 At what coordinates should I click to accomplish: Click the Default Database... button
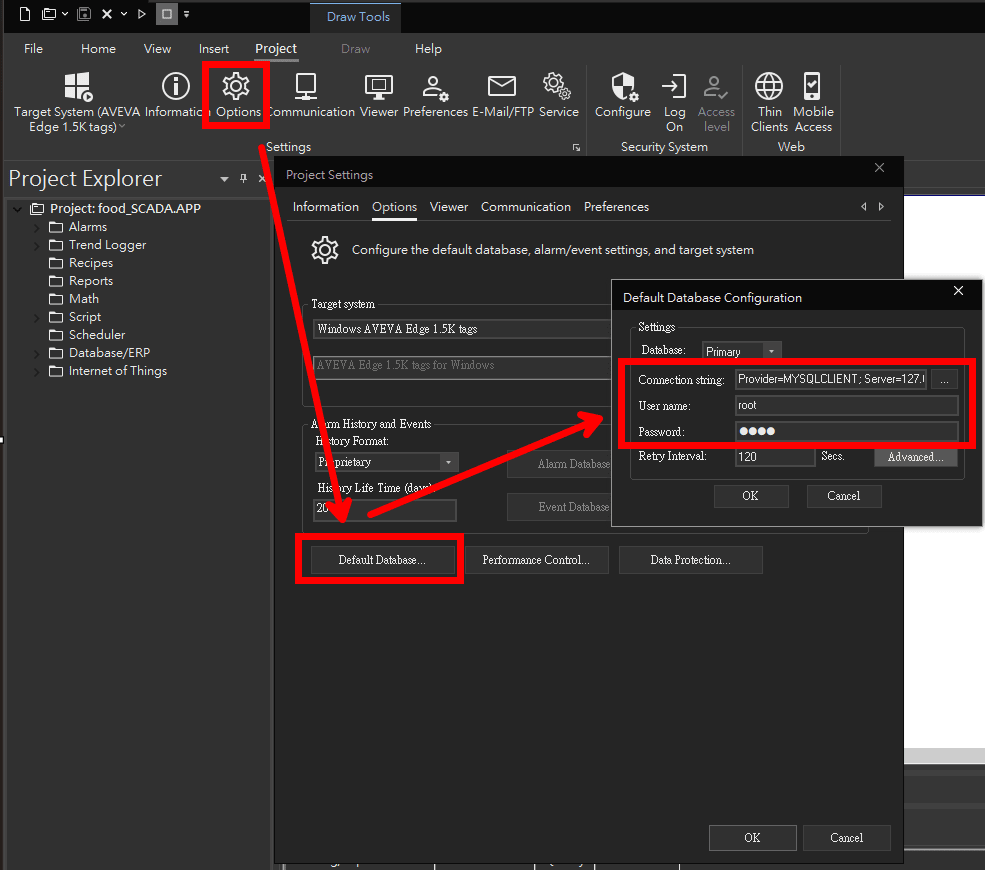coord(382,560)
